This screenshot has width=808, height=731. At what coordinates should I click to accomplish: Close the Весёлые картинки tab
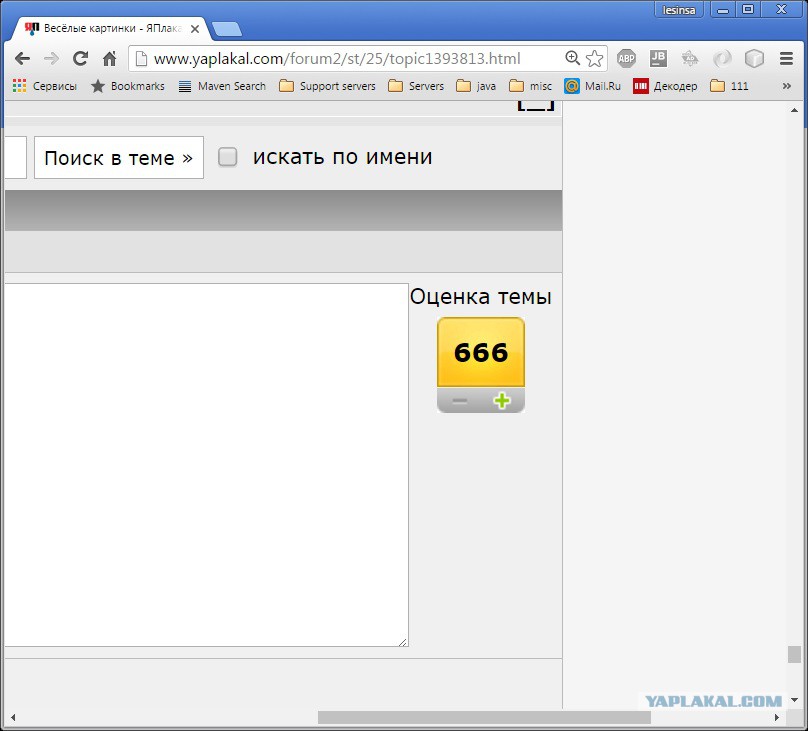195,29
